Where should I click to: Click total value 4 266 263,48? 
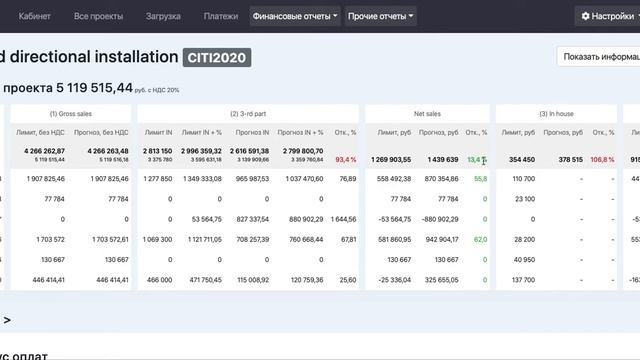click(x=108, y=151)
